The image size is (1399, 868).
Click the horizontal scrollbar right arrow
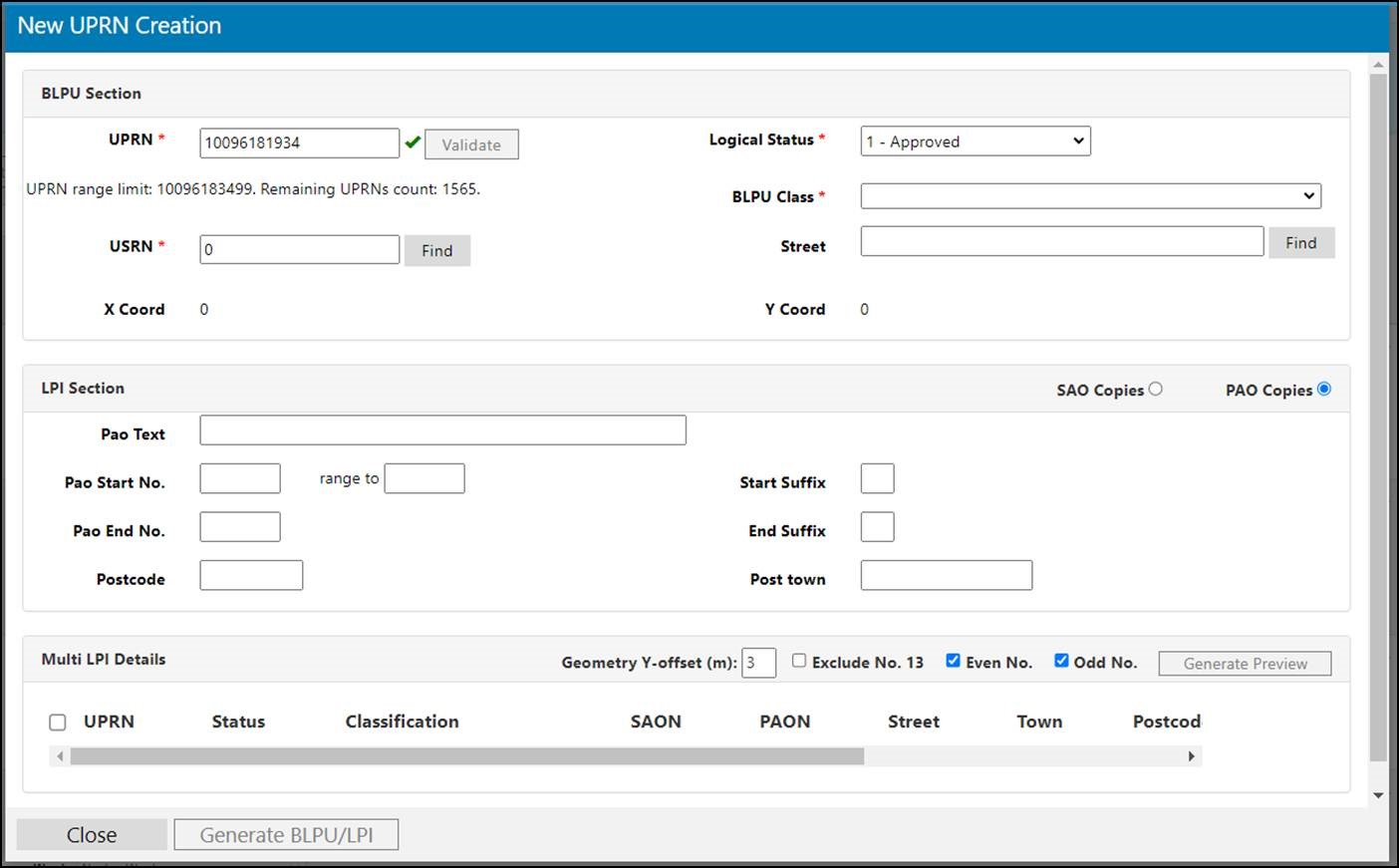tap(1192, 756)
